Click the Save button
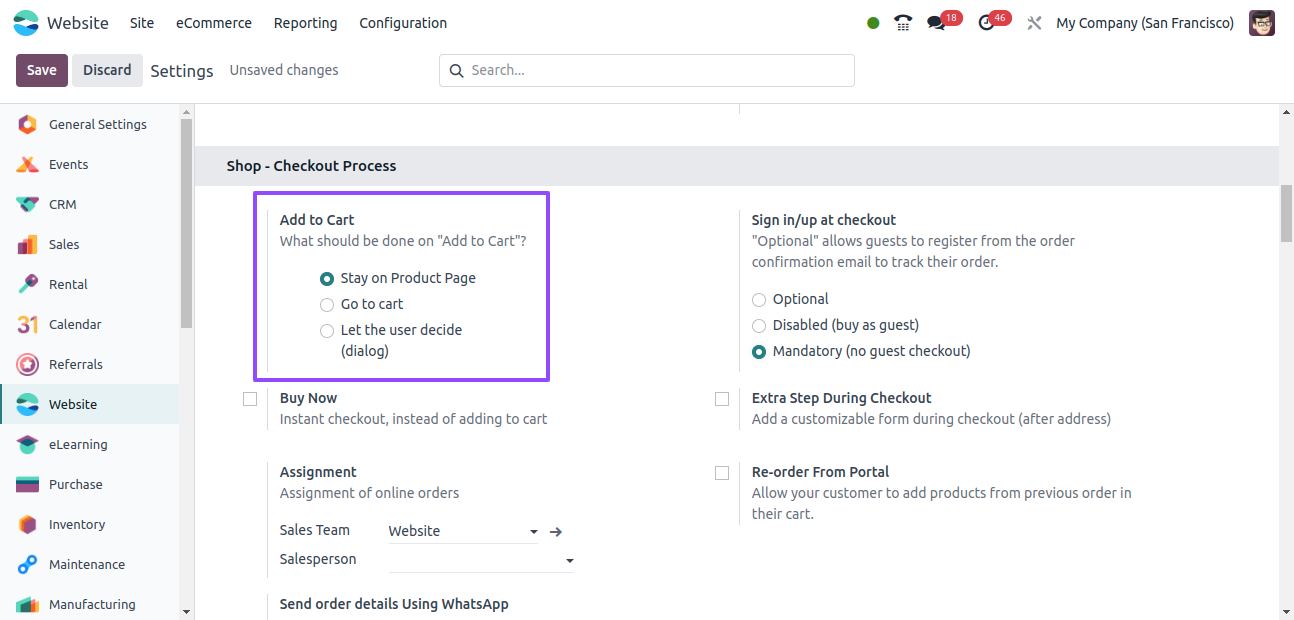1294x620 pixels. point(42,70)
